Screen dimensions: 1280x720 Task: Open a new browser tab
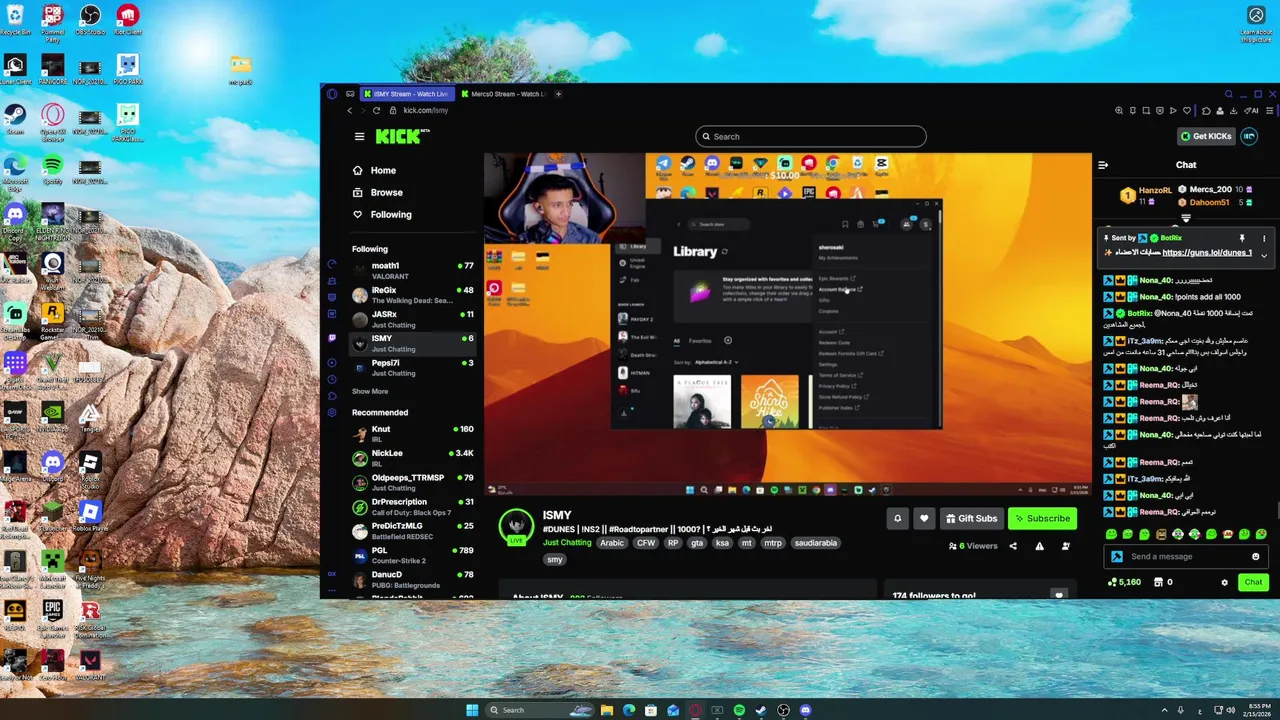(x=559, y=94)
